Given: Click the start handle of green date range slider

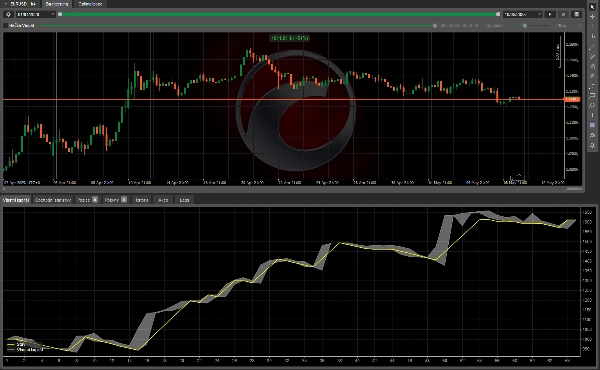Looking at the screenshot, I should [60, 14].
